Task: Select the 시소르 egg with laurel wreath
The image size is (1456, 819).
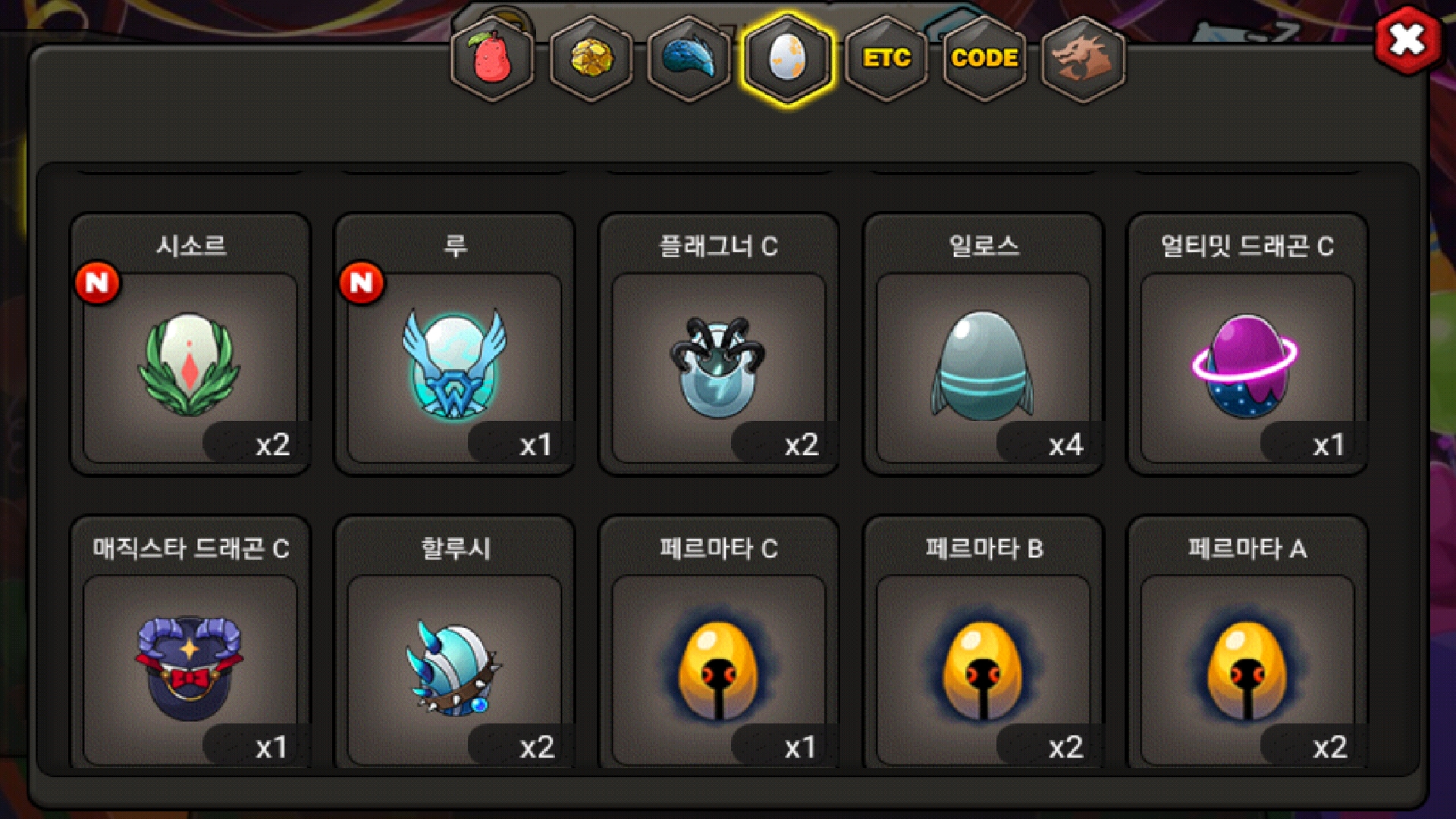Action: [190, 345]
